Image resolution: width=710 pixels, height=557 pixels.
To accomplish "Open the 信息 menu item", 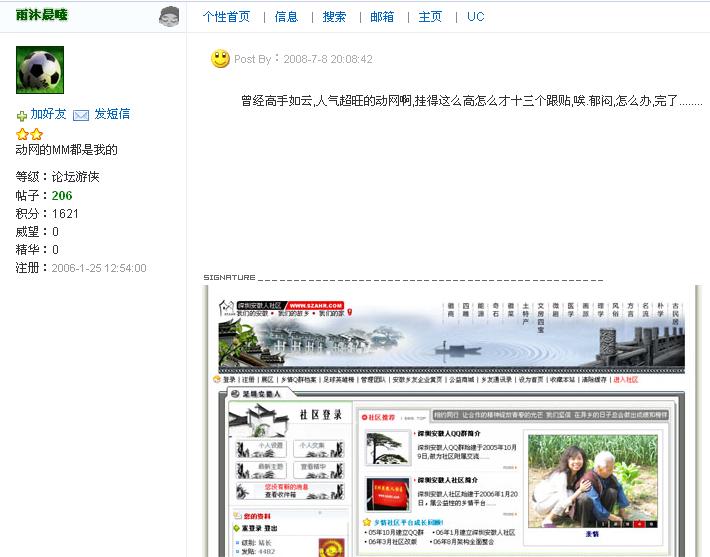I will point(286,17).
